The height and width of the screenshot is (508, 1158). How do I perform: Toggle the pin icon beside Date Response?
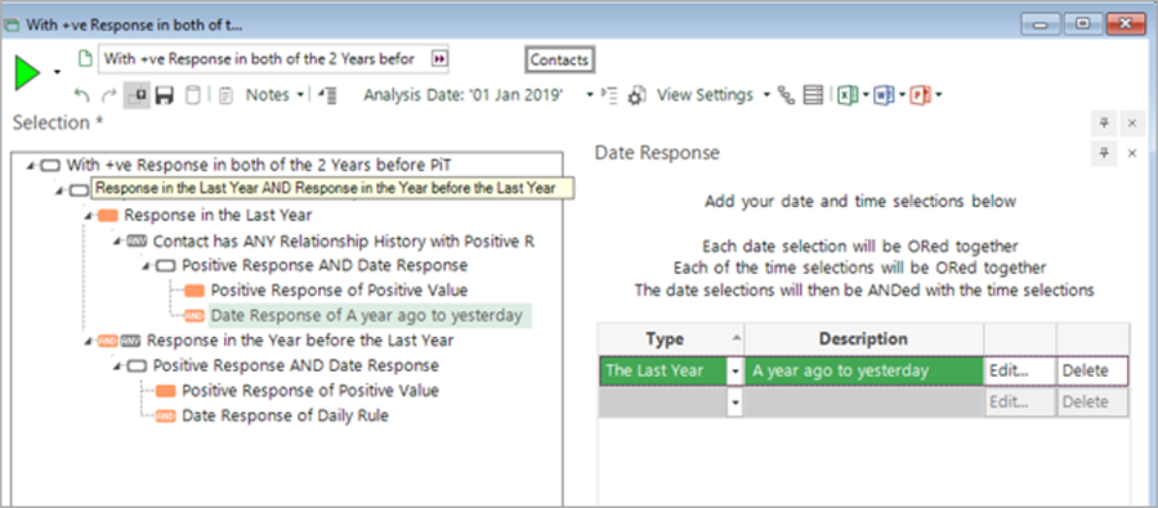[x=1104, y=153]
